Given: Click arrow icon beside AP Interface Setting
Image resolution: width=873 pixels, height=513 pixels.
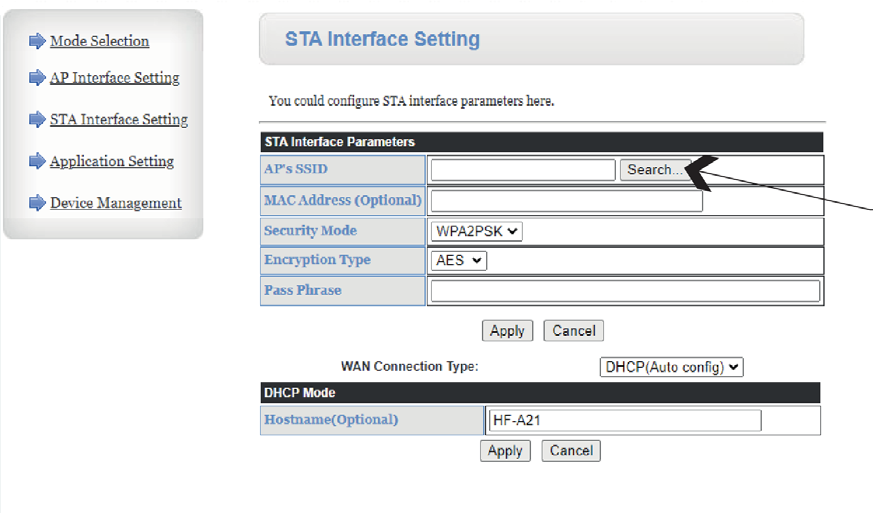Looking at the screenshot, I should click(x=37, y=78).
